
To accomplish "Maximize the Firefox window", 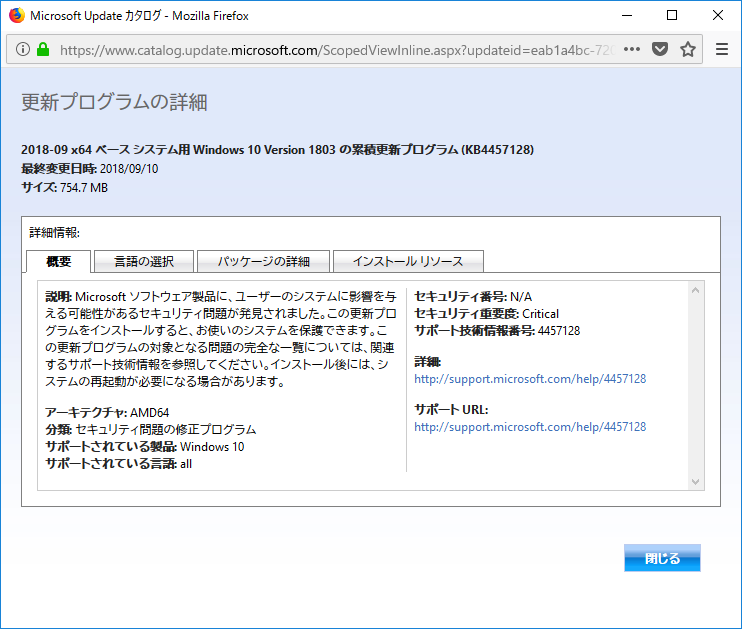I will click(672, 16).
